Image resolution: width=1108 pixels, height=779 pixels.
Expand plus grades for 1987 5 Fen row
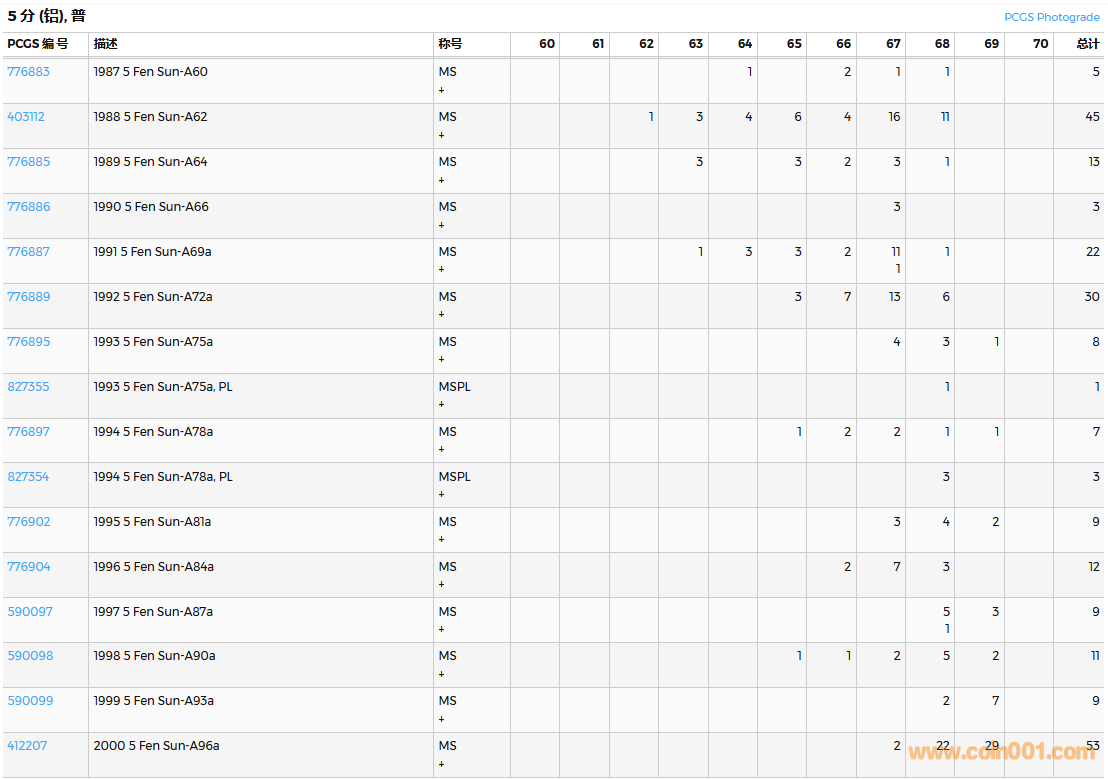[441, 90]
